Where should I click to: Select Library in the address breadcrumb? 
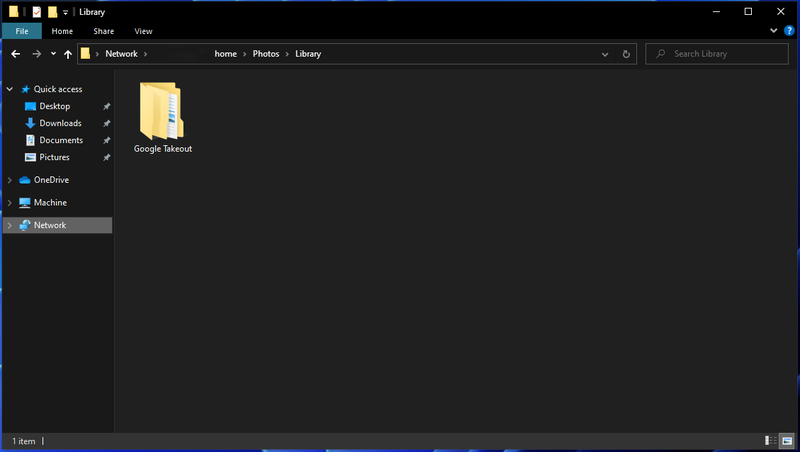[x=308, y=54]
